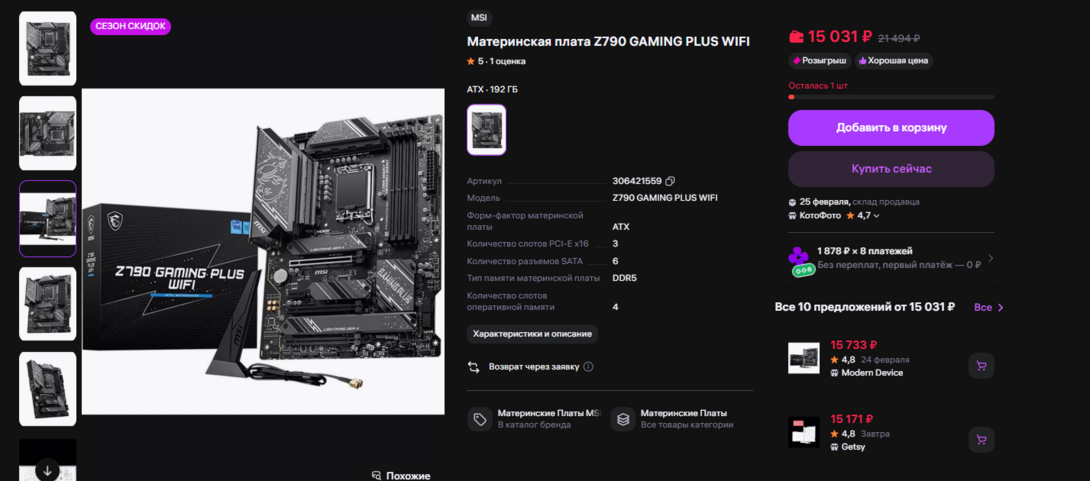The image size is (1090, 481).
Task: Copy the article number 306421559
Action: [x=670, y=181]
